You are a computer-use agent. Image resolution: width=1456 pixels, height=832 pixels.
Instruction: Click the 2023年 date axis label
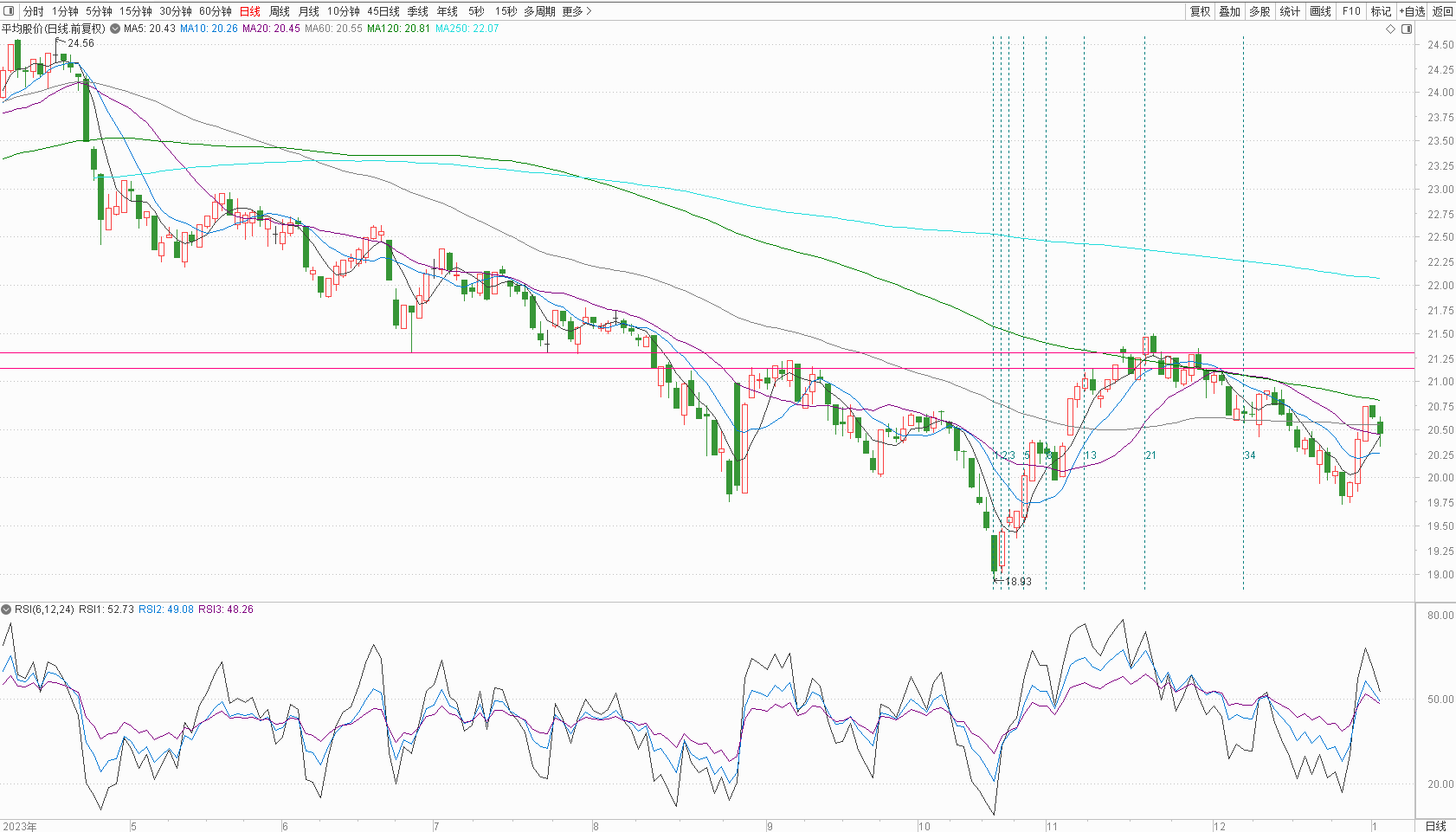pyautogui.click(x=19, y=827)
